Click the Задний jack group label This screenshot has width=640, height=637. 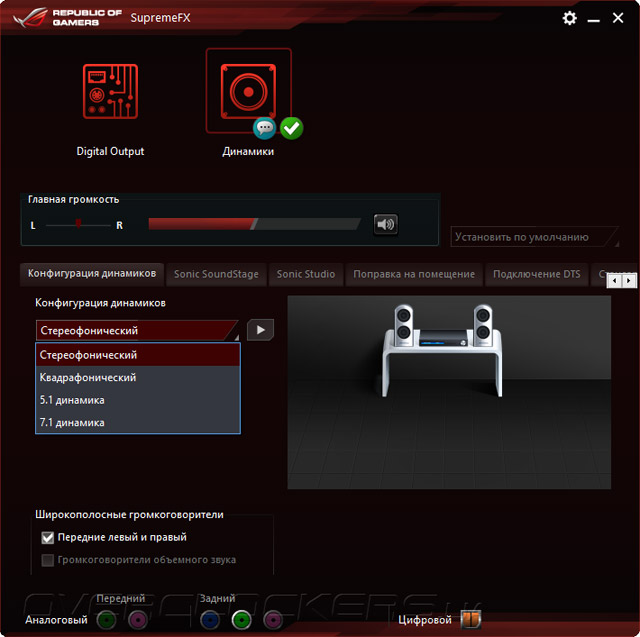click(217, 598)
